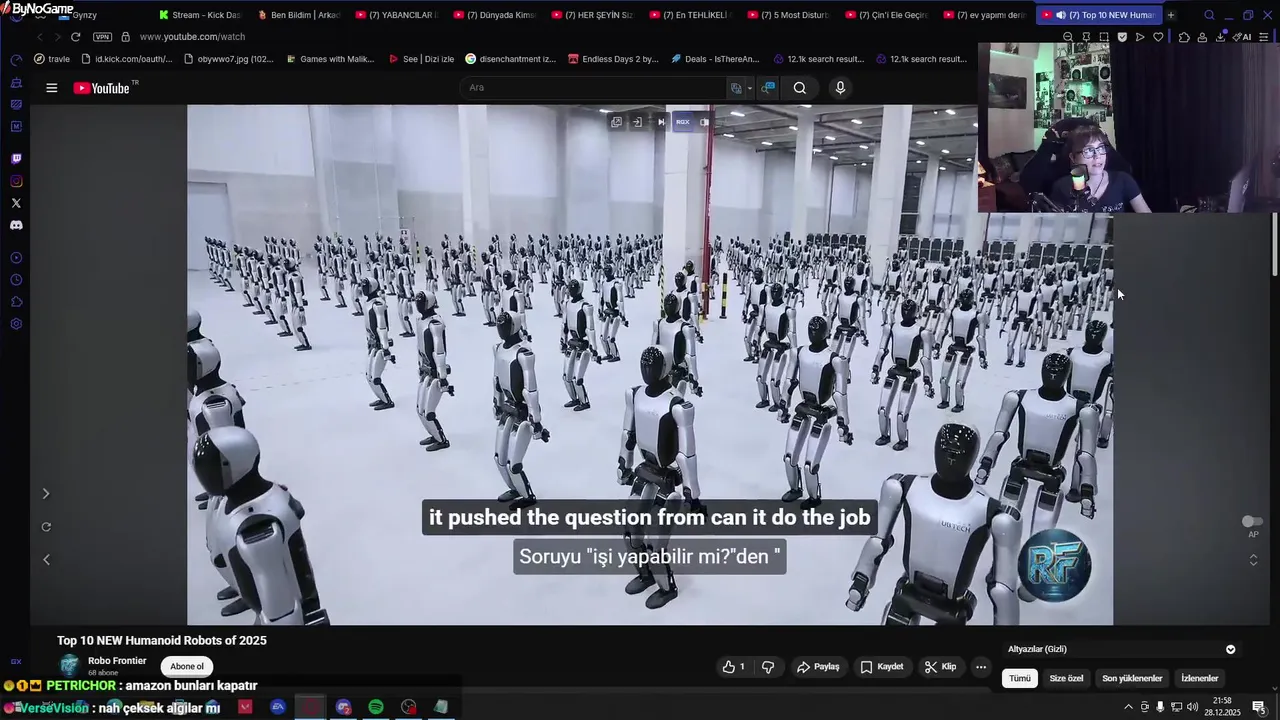Click the pinboard icon next to search box

[x=768, y=88]
